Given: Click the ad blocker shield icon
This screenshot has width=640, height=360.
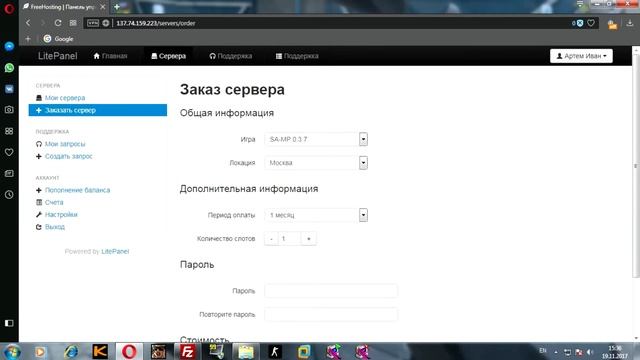Looking at the screenshot, I should click(x=580, y=23).
